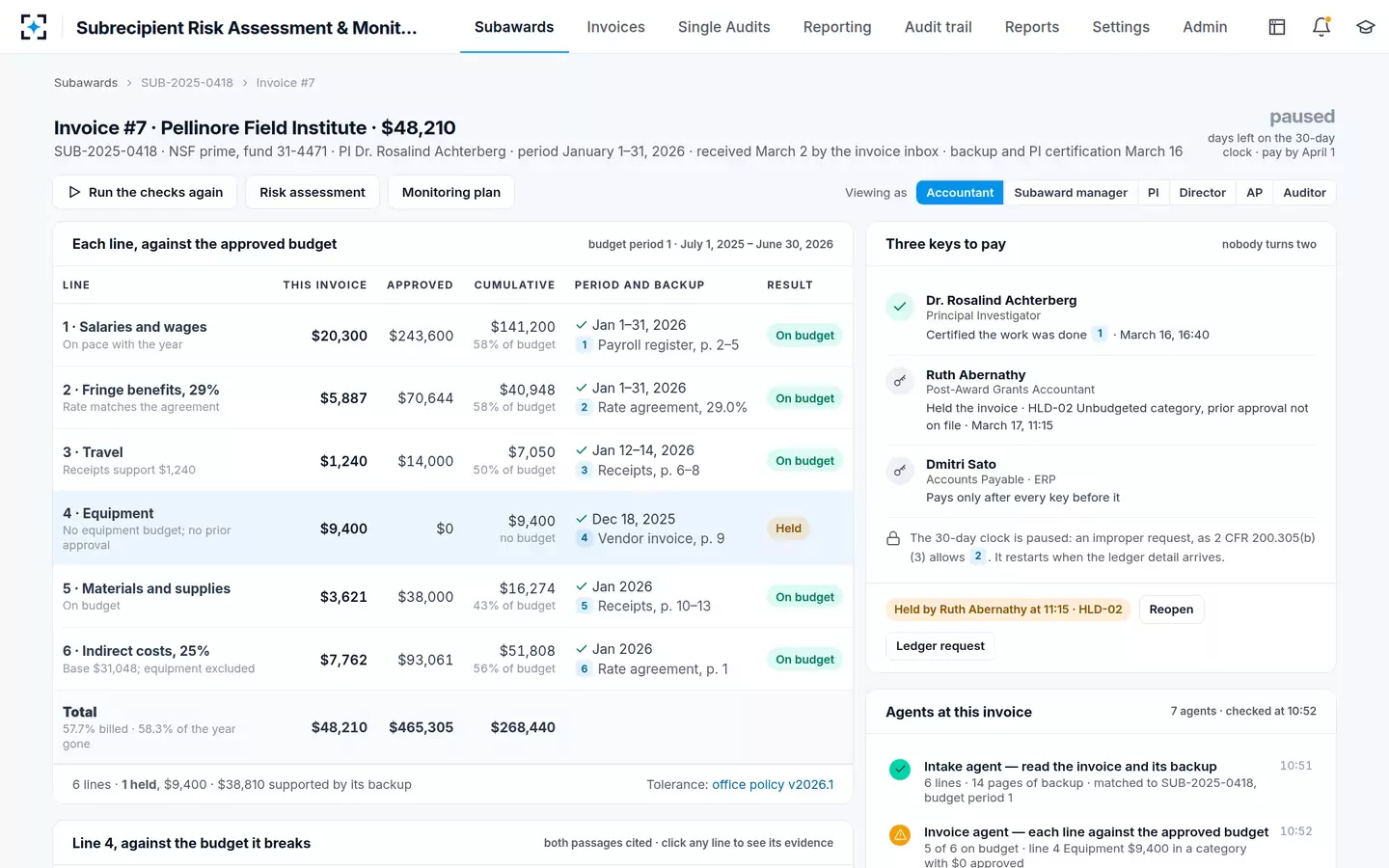The height and width of the screenshot is (868, 1389).
Task: Select the Director viewing role
Action: click(x=1202, y=193)
